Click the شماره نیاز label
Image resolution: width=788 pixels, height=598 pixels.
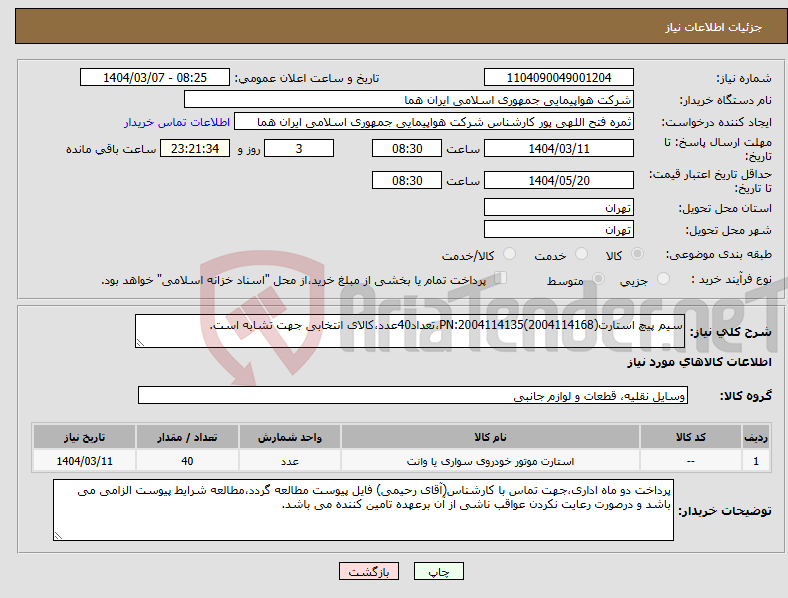point(744,78)
